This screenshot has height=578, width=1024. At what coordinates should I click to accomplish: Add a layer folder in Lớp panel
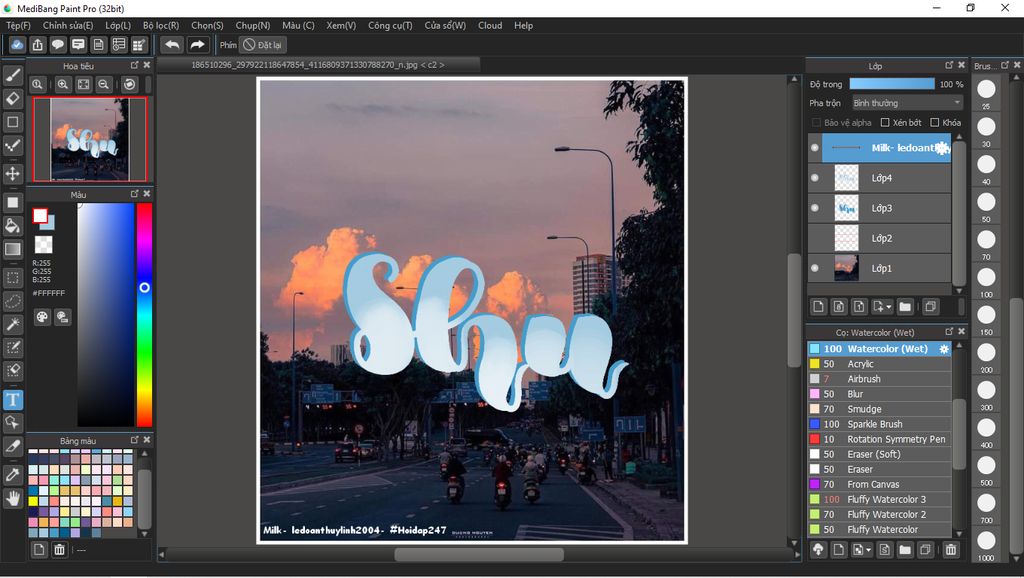[905, 306]
